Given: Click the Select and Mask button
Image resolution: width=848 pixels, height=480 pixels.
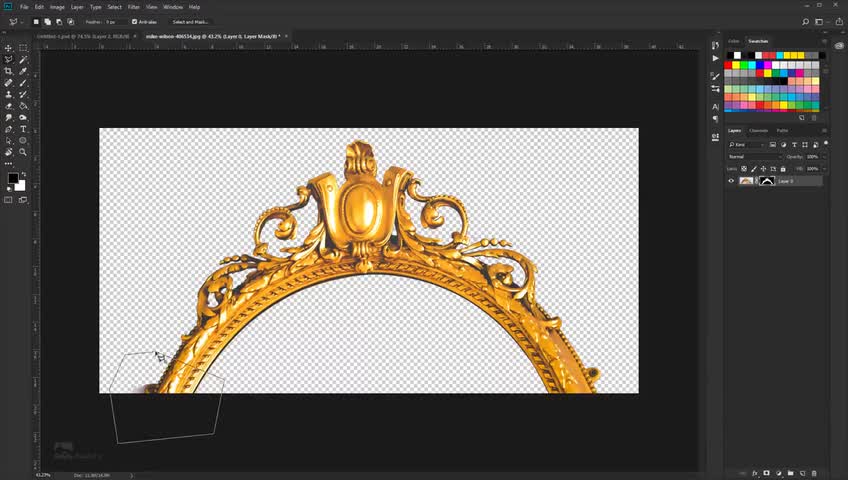Looking at the screenshot, I should pos(190,22).
